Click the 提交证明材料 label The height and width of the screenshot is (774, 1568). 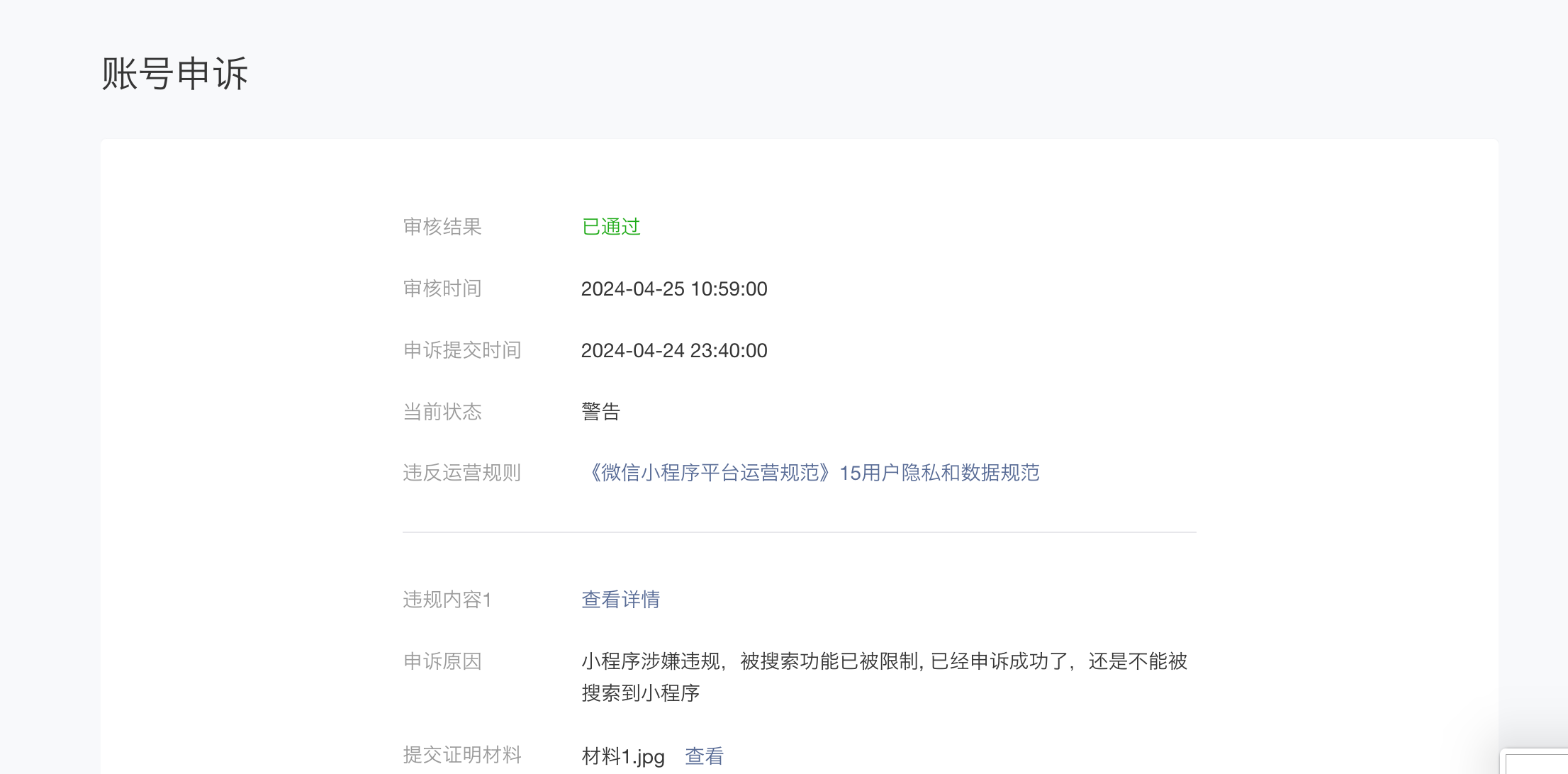point(461,755)
